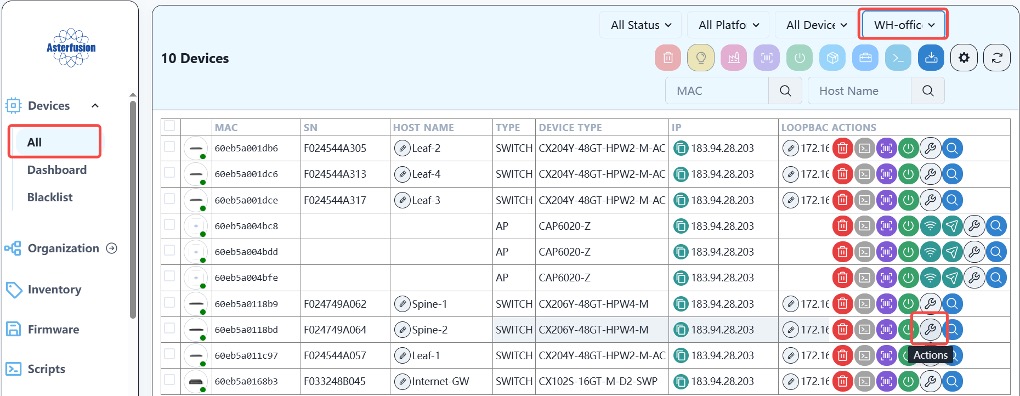Sort by SN column header
The image size is (1020, 396).
point(310,127)
